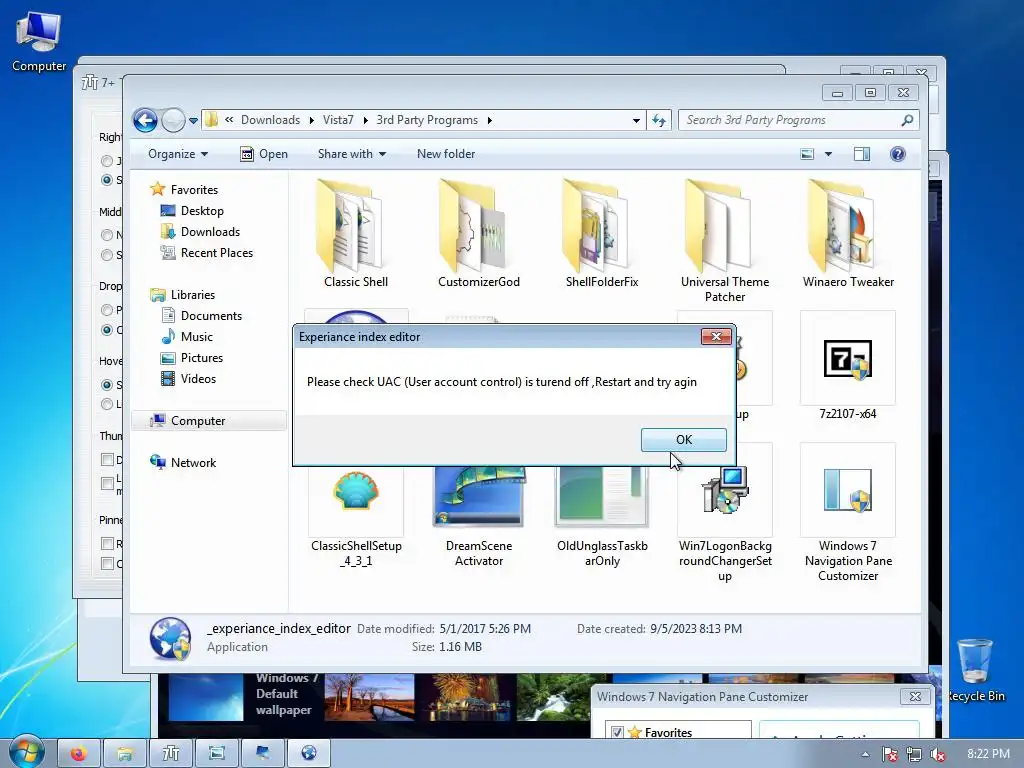
Task: Click the volume tray icon
Action: pos(938,755)
